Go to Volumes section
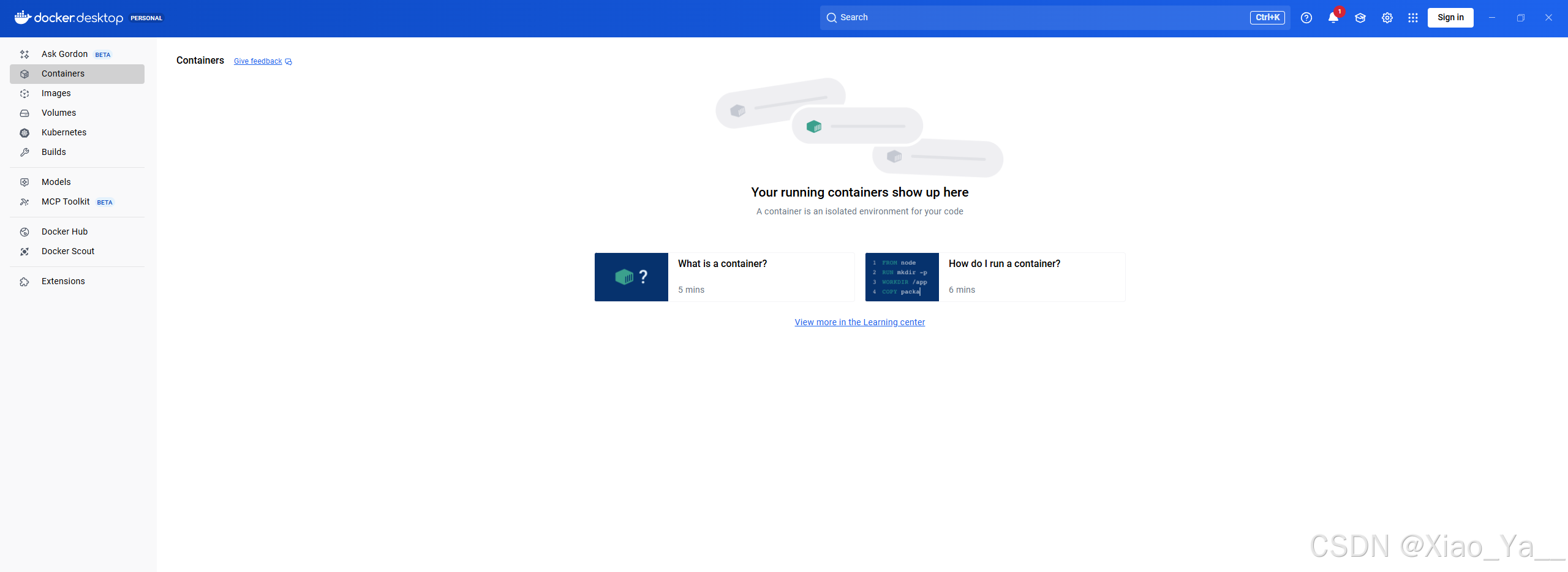This screenshot has width=1568, height=572. 77,113
